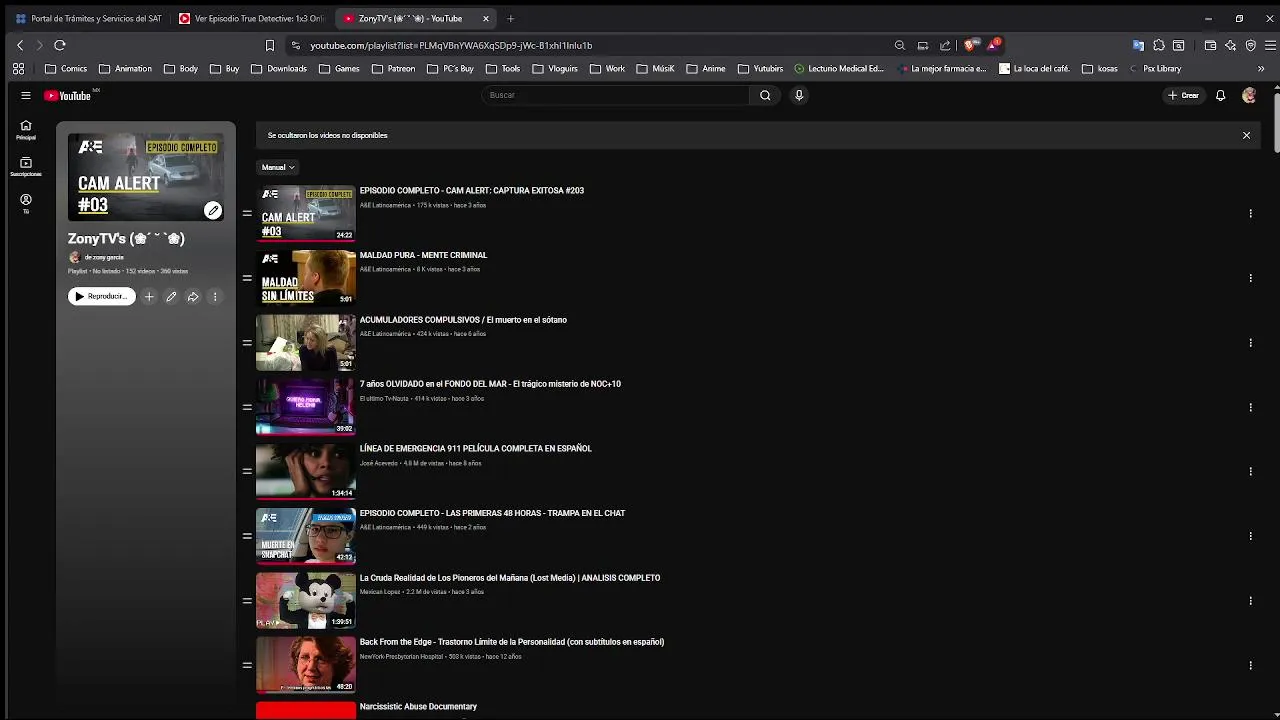Image resolution: width=1280 pixels, height=720 pixels.
Task: Switch to Ver Episodio True Detective tab
Action: pyautogui.click(x=252, y=18)
